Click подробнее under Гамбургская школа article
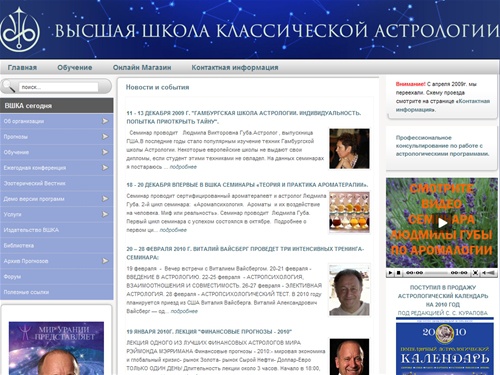This screenshot has height=375, width=500. point(183,167)
